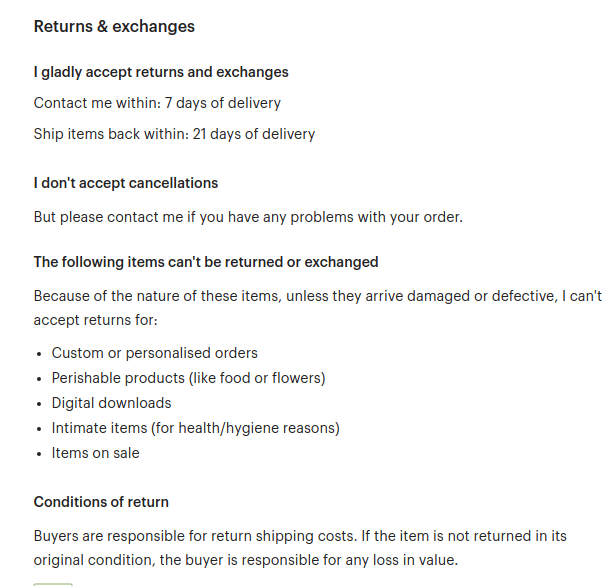Click 'But please contact me' sentence
616x586 pixels.
pos(248,217)
